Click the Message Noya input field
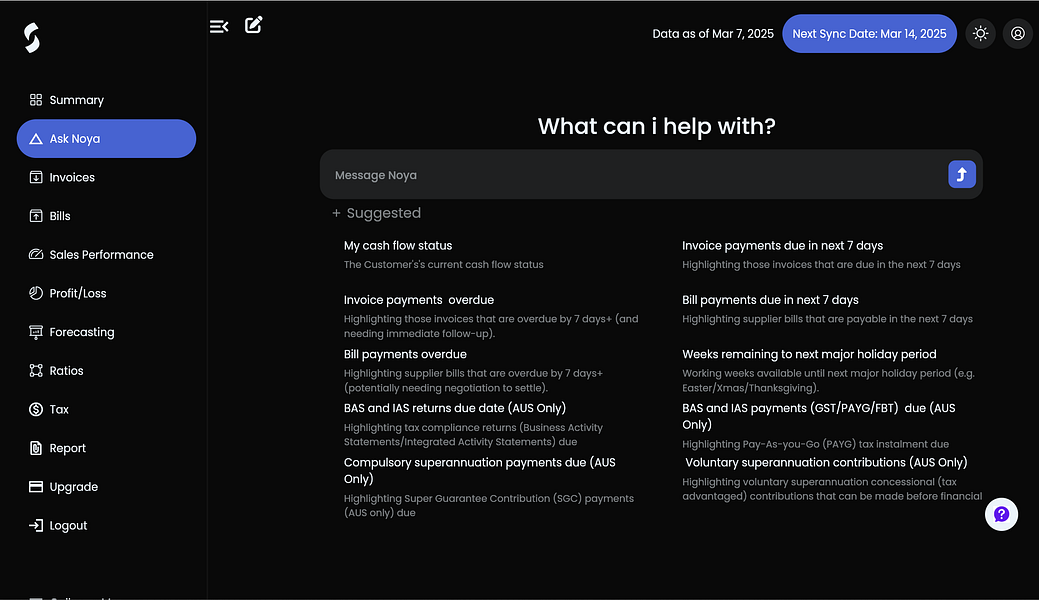The image size is (1039, 600). [620, 174]
